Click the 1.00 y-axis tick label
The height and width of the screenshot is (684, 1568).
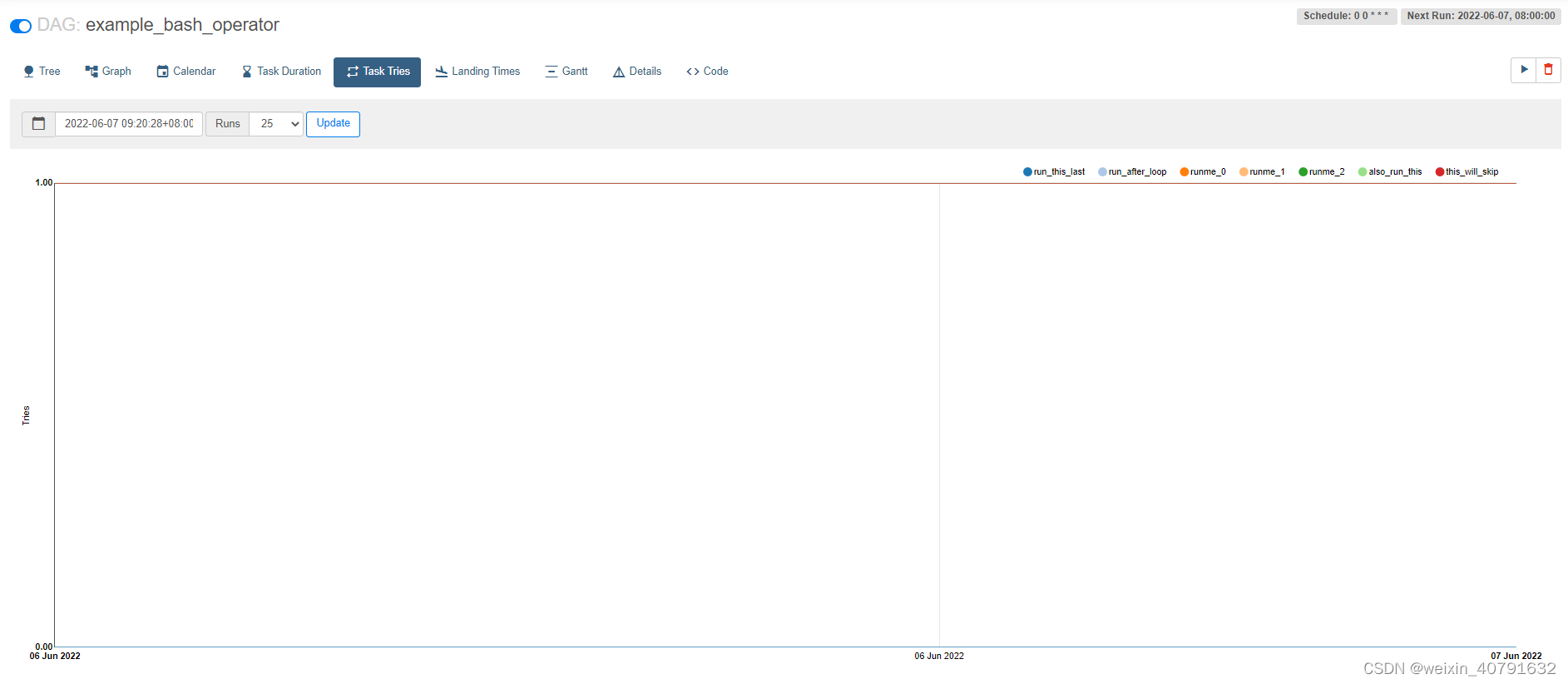[x=43, y=182]
